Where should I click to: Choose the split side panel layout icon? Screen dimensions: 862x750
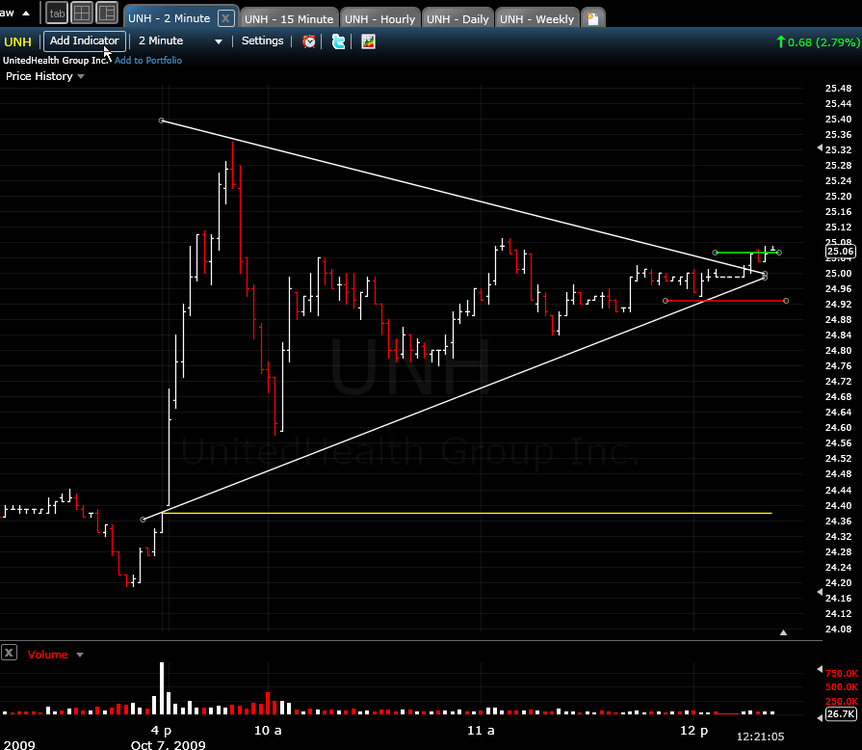click(x=107, y=13)
